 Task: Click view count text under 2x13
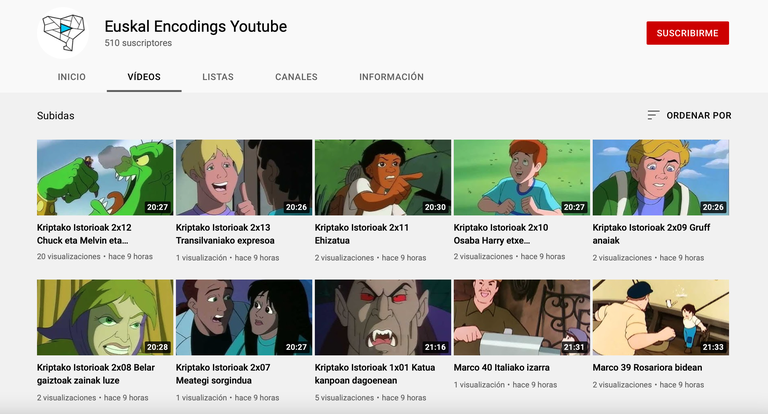pos(201,258)
